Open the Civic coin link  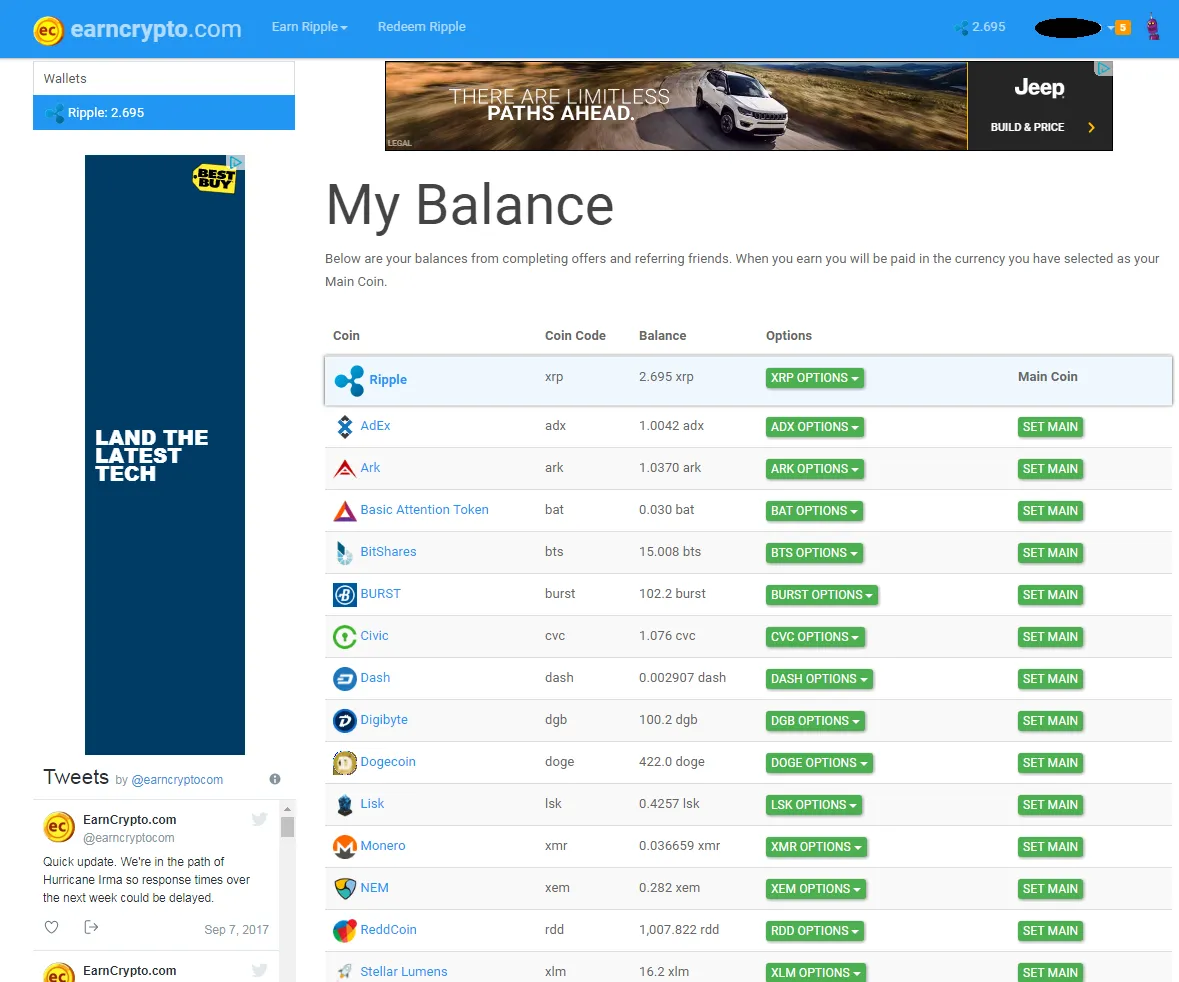[374, 636]
